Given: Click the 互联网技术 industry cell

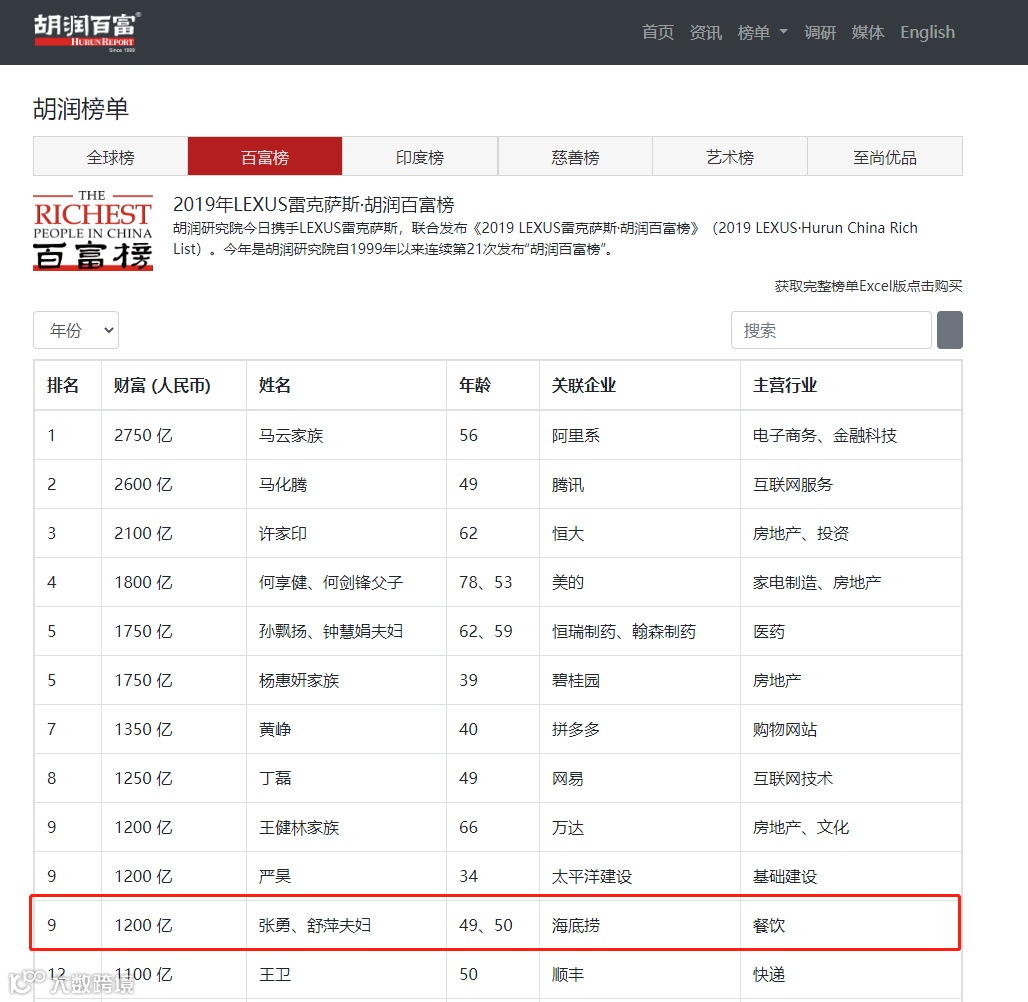Looking at the screenshot, I should click(x=793, y=778).
